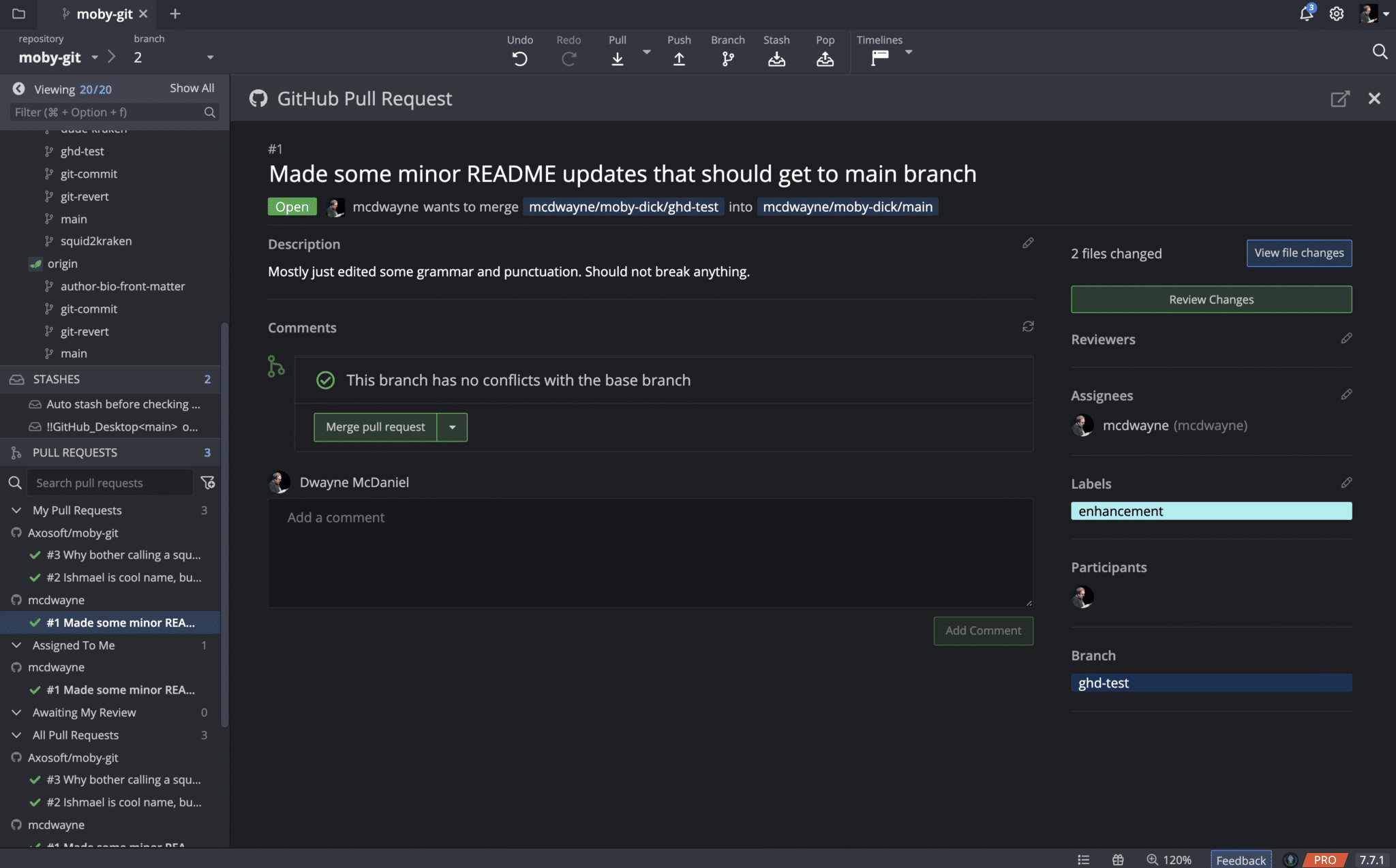Image resolution: width=1396 pixels, height=868 pixels.
Task: Collapse the My Pull Requests group
Action: (16, 510)
